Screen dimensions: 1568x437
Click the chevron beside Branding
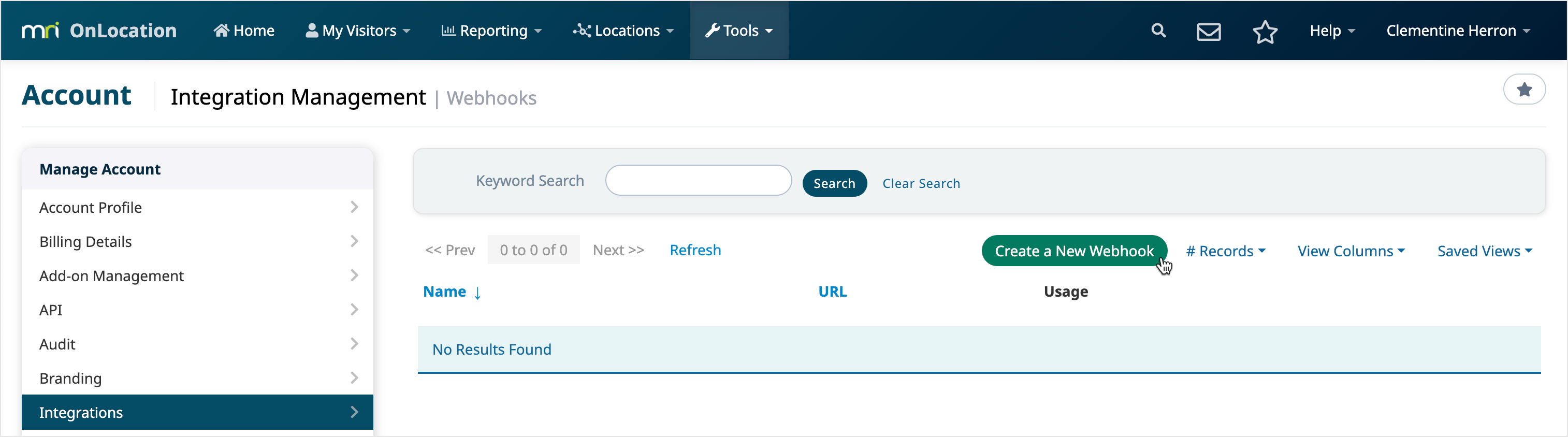click(x=354, y=377)
